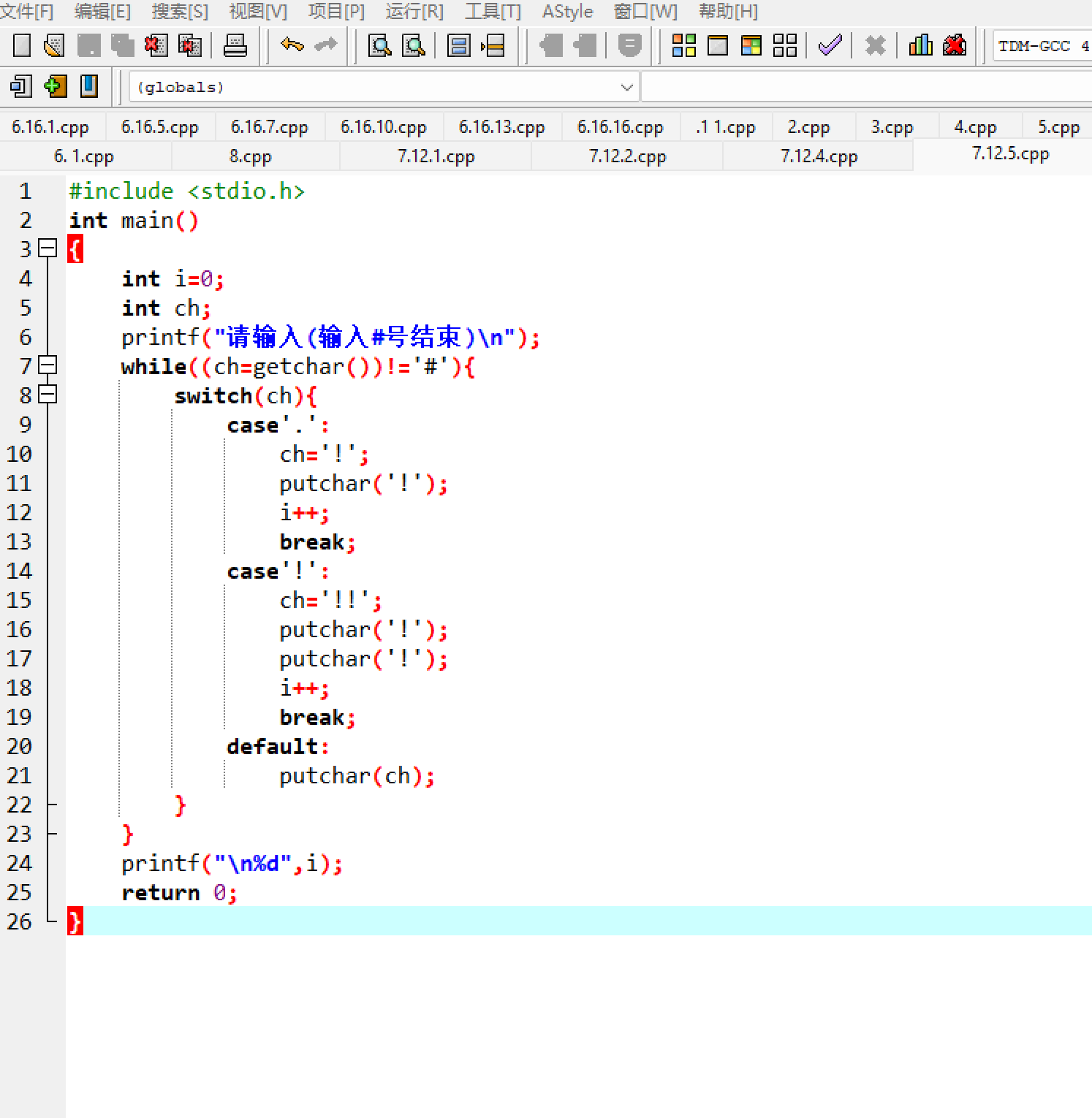This screenshot has width=1092, height=1118.
Task: Collapse the code fold at line 3
Action: click(x=48, y=248)
